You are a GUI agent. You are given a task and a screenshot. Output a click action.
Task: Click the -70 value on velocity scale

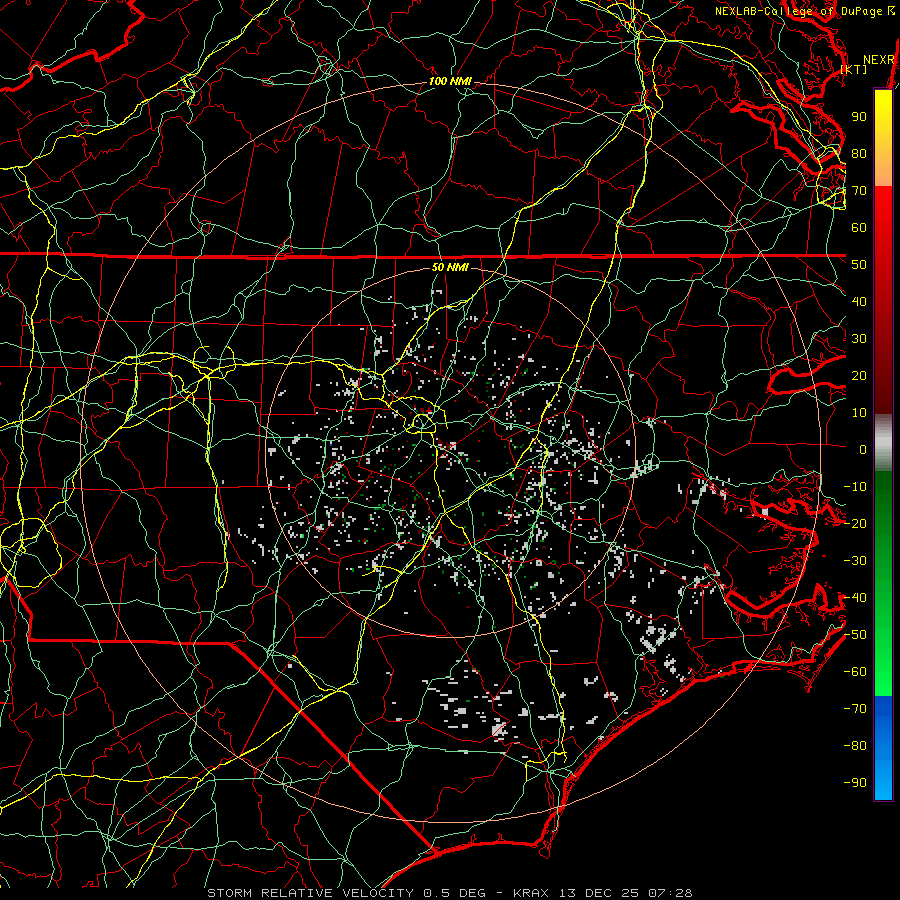(855, 709)
